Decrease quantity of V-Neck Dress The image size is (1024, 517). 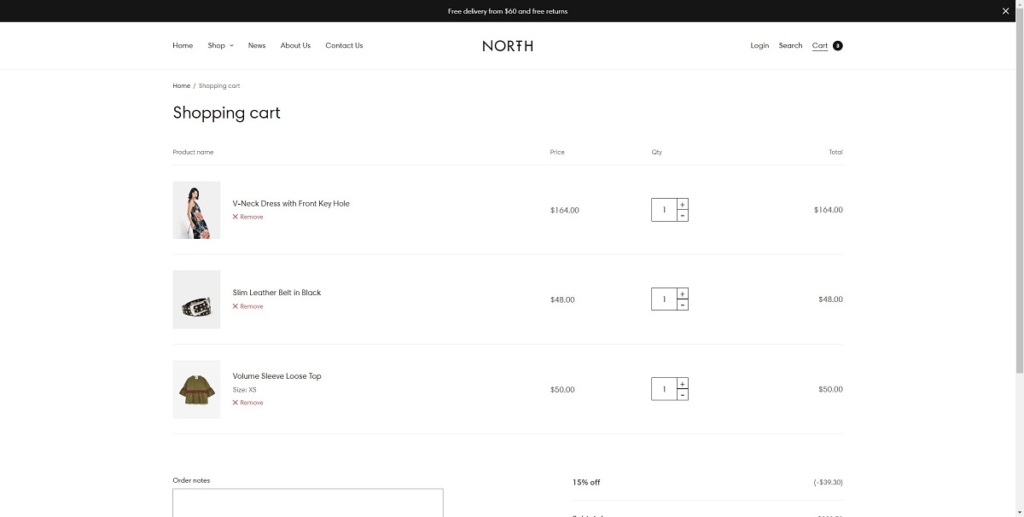coord(682,216)
